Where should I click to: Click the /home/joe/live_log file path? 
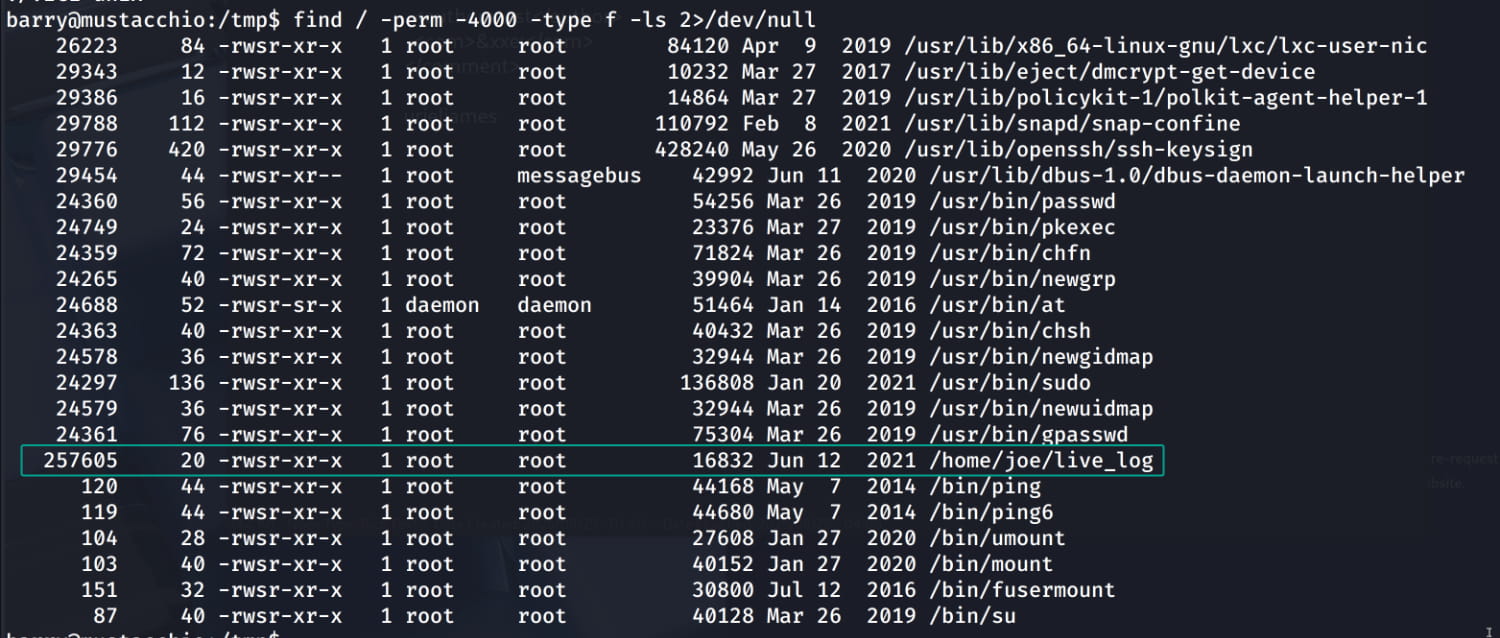[x=1041, y=461]
